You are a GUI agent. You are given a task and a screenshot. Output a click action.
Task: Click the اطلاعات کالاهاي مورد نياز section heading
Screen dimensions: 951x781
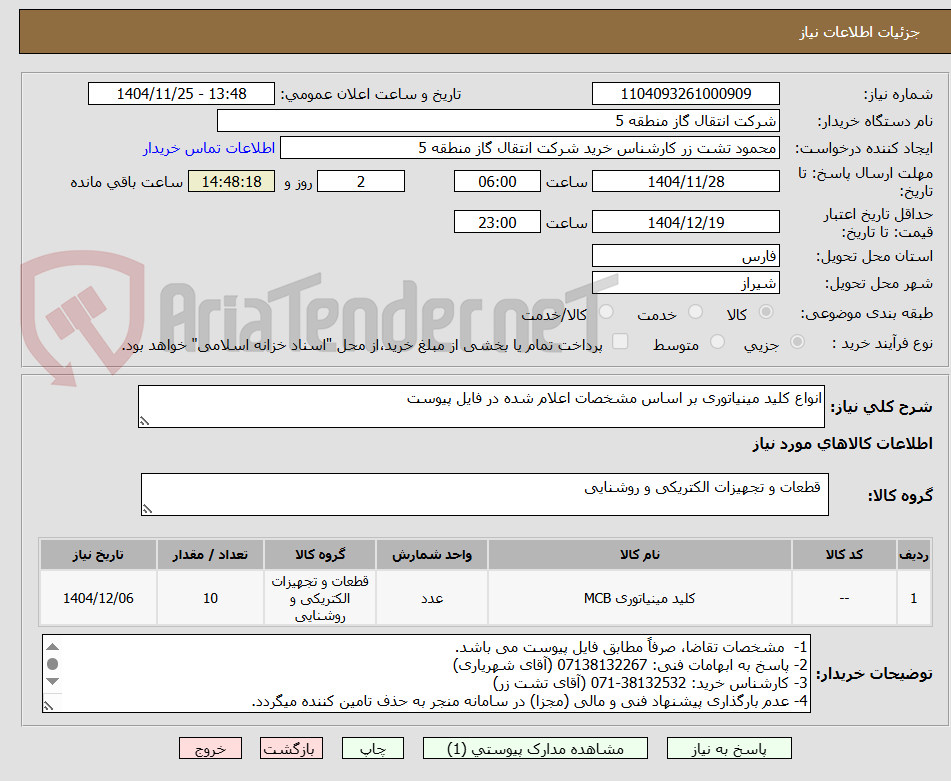point(842,444)
